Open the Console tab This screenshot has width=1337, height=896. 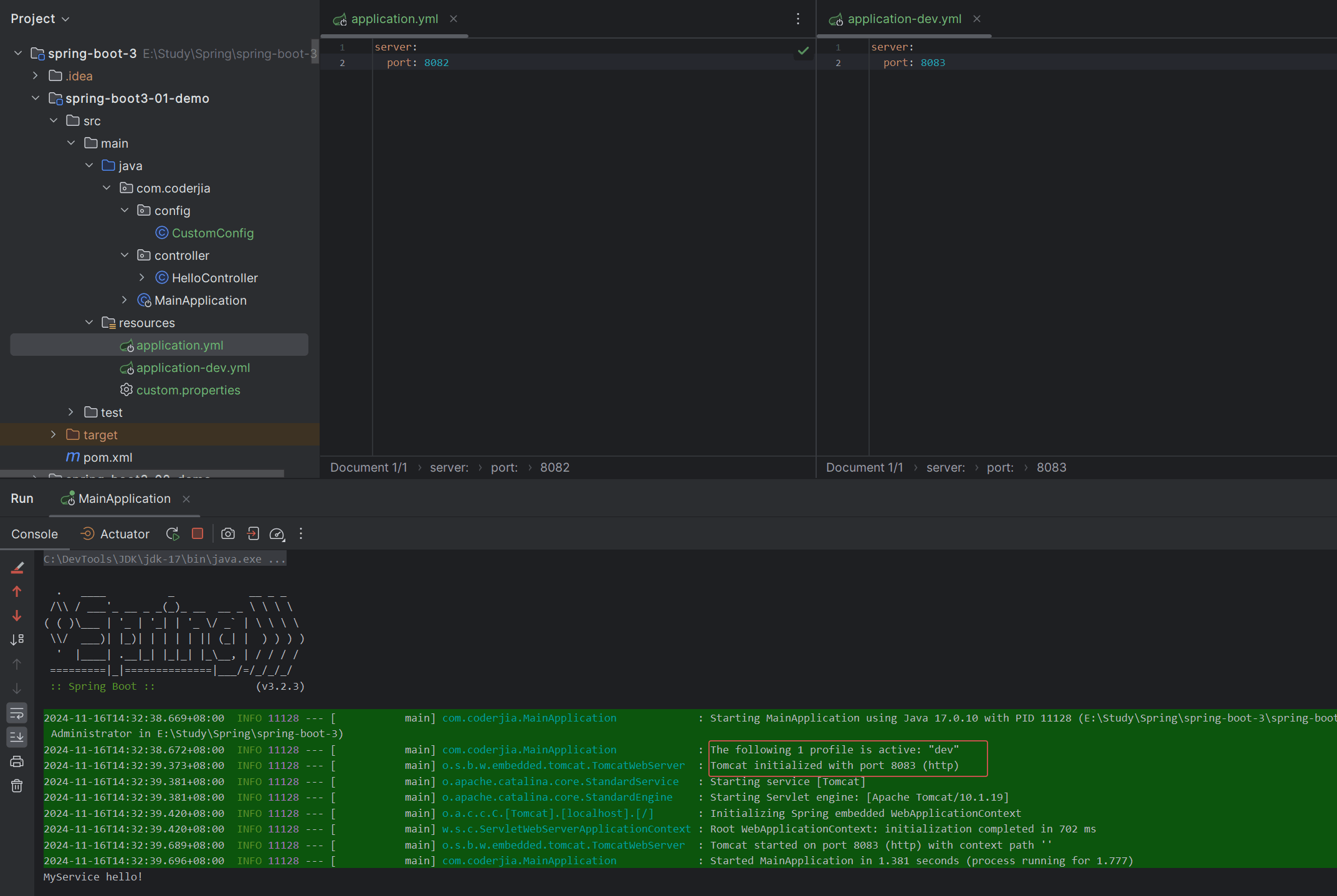click(x=34, y=534)
